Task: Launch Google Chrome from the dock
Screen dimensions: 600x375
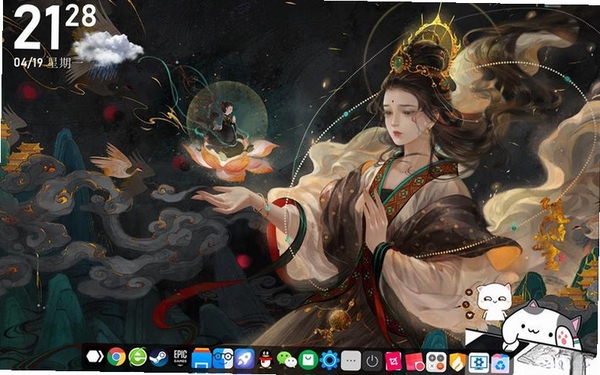Action: tap(116, 357)
